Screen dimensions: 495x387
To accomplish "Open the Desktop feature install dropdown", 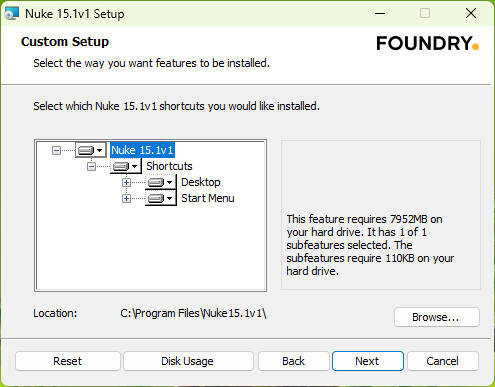I will click(x=160, y=182).
